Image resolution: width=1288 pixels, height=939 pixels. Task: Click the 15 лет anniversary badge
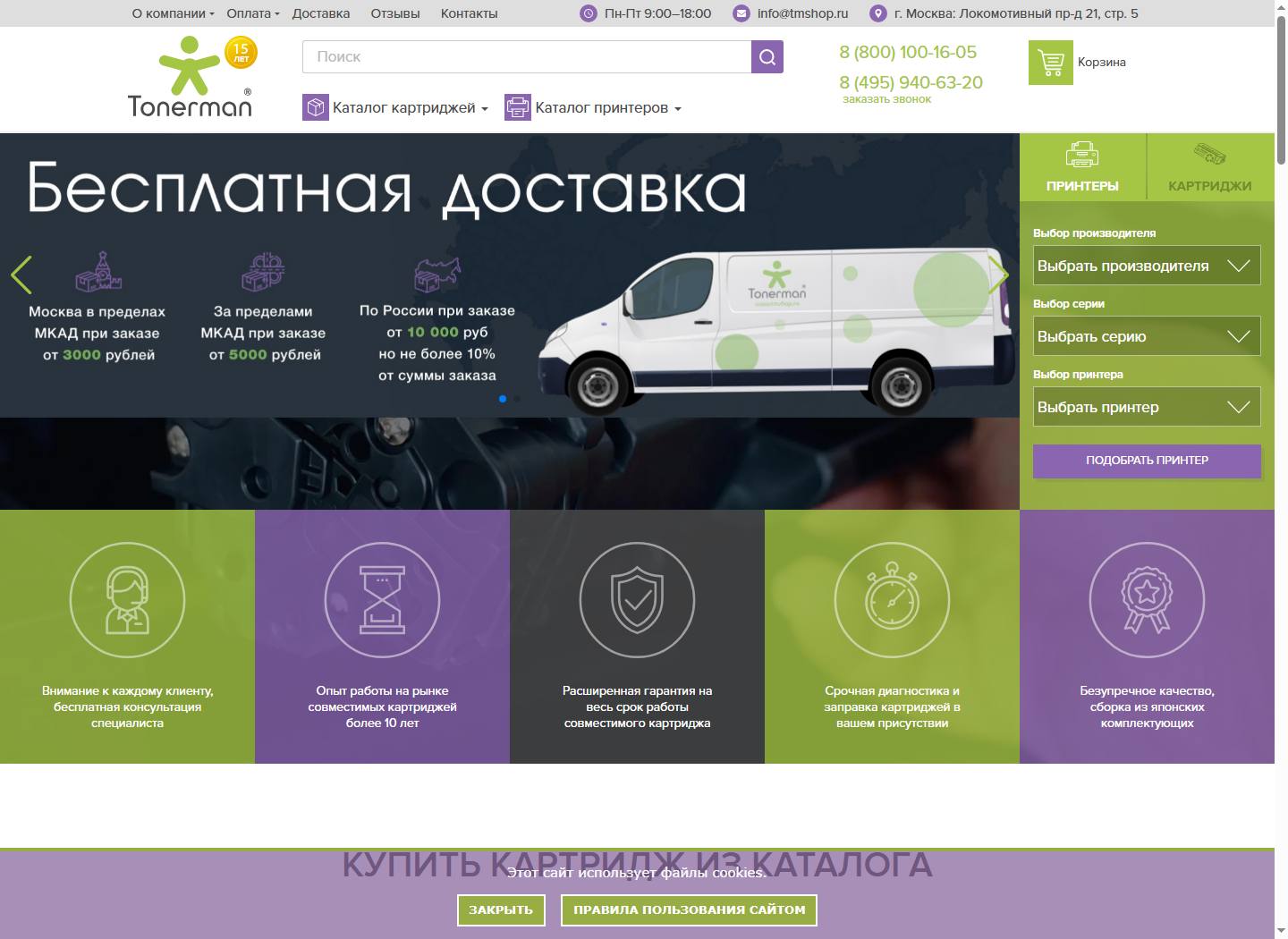point(240,54)
